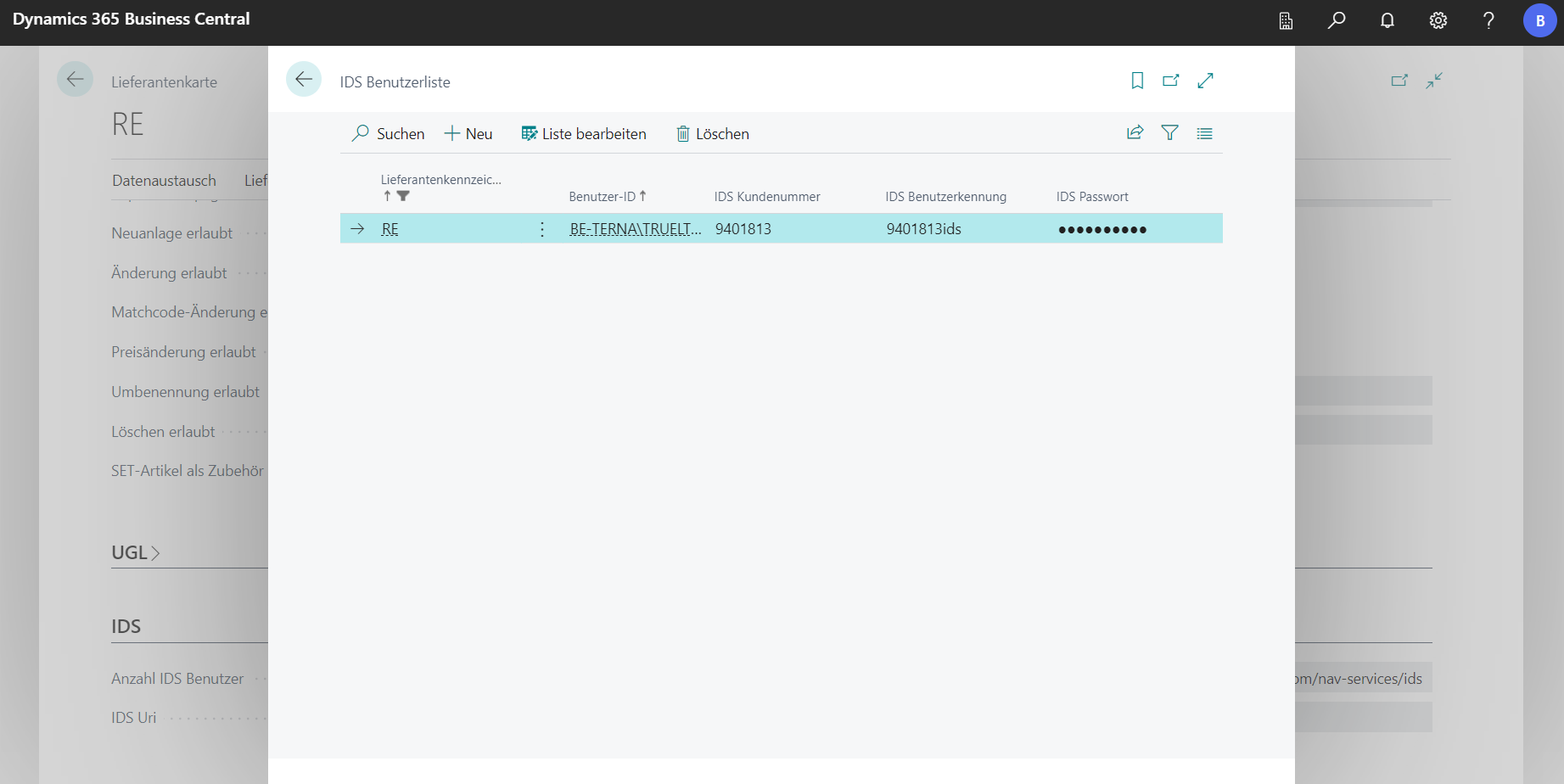Open the filter pane with the funnel icon

[x=1169, y=133]
